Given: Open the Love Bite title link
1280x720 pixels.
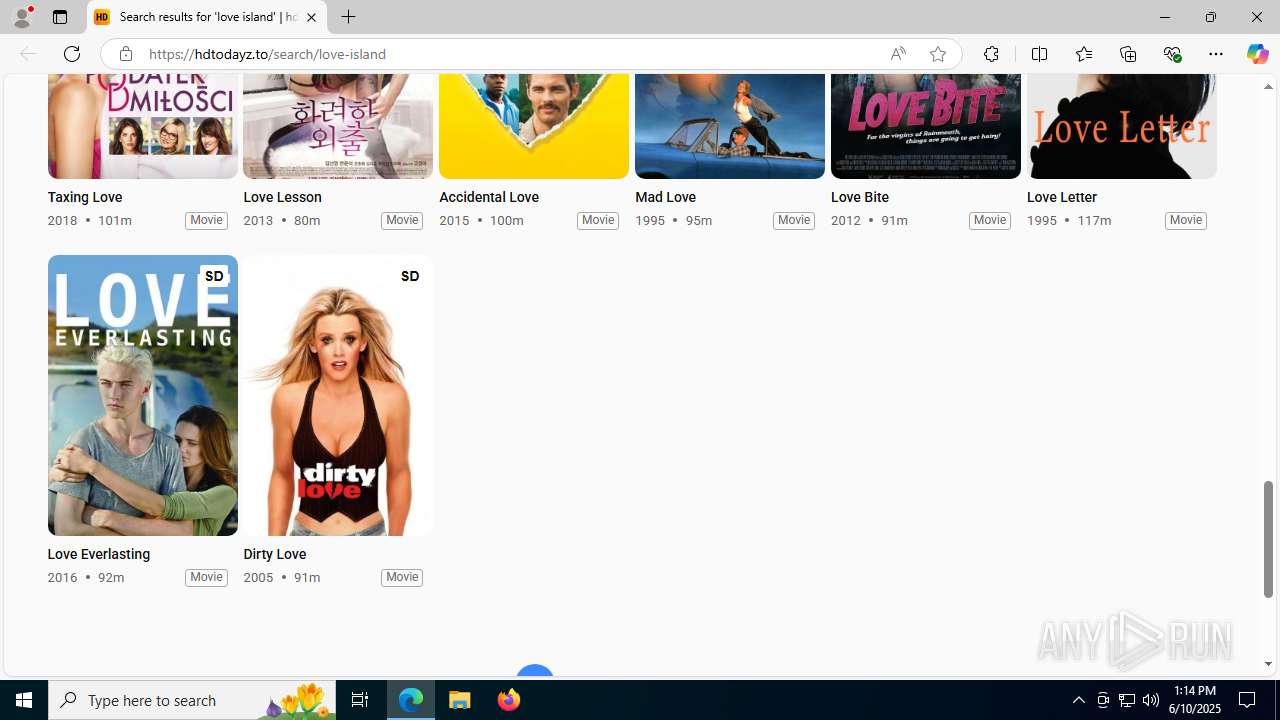Looking at the screenshot, I should [860, 198].
